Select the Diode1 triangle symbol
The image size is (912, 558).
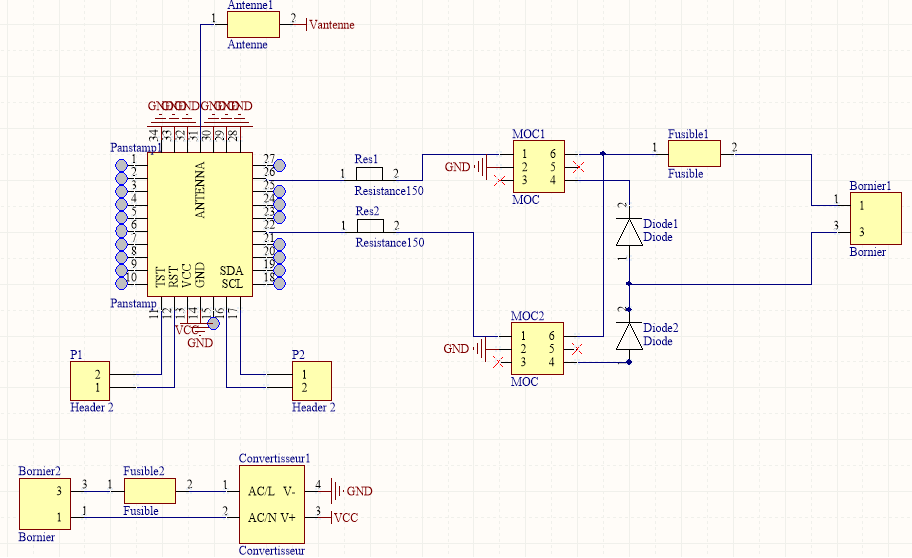(x=629, y=233)
